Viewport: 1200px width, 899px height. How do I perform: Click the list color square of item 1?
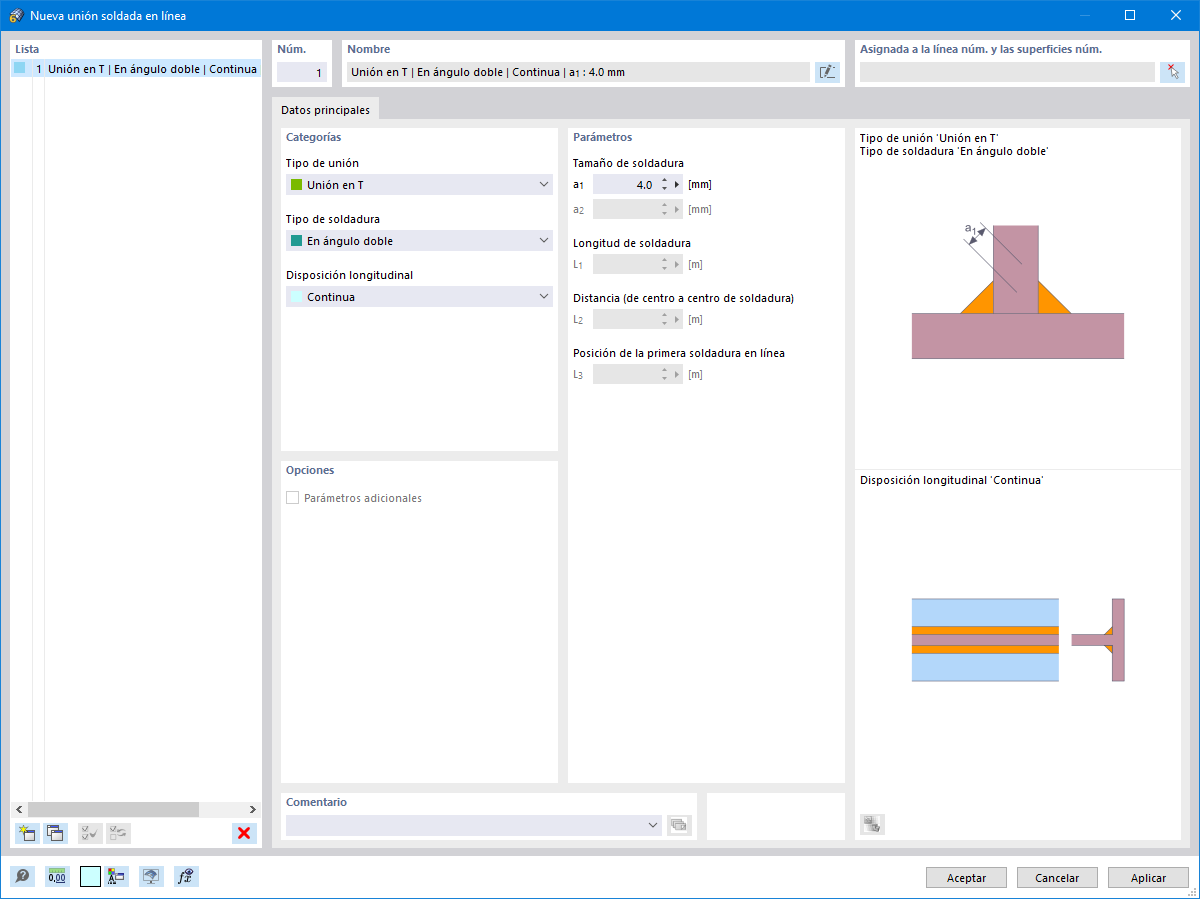[x=19, y=69]
